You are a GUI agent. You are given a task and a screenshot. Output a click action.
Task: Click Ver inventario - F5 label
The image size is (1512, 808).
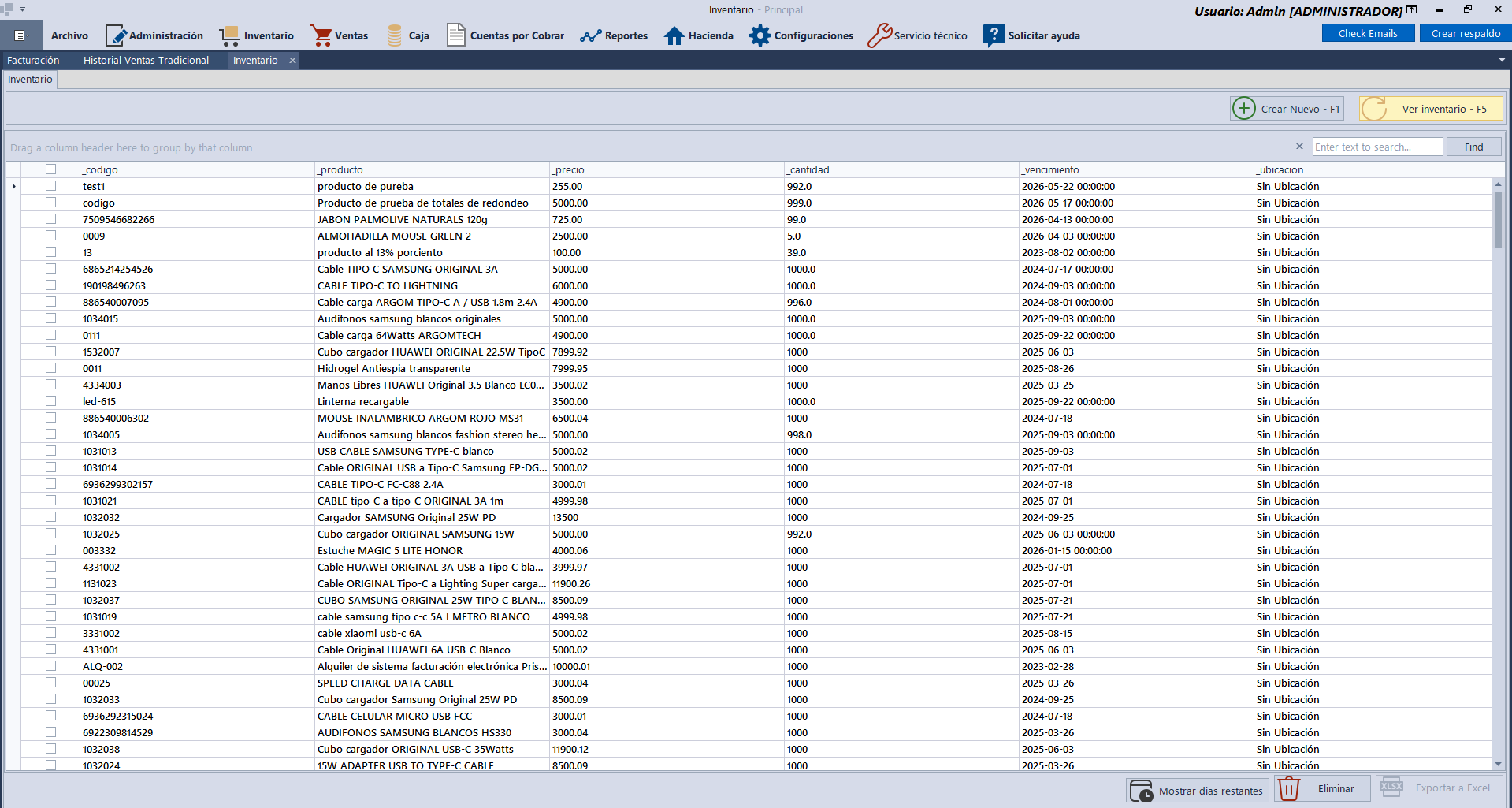tap(1444, 109)
